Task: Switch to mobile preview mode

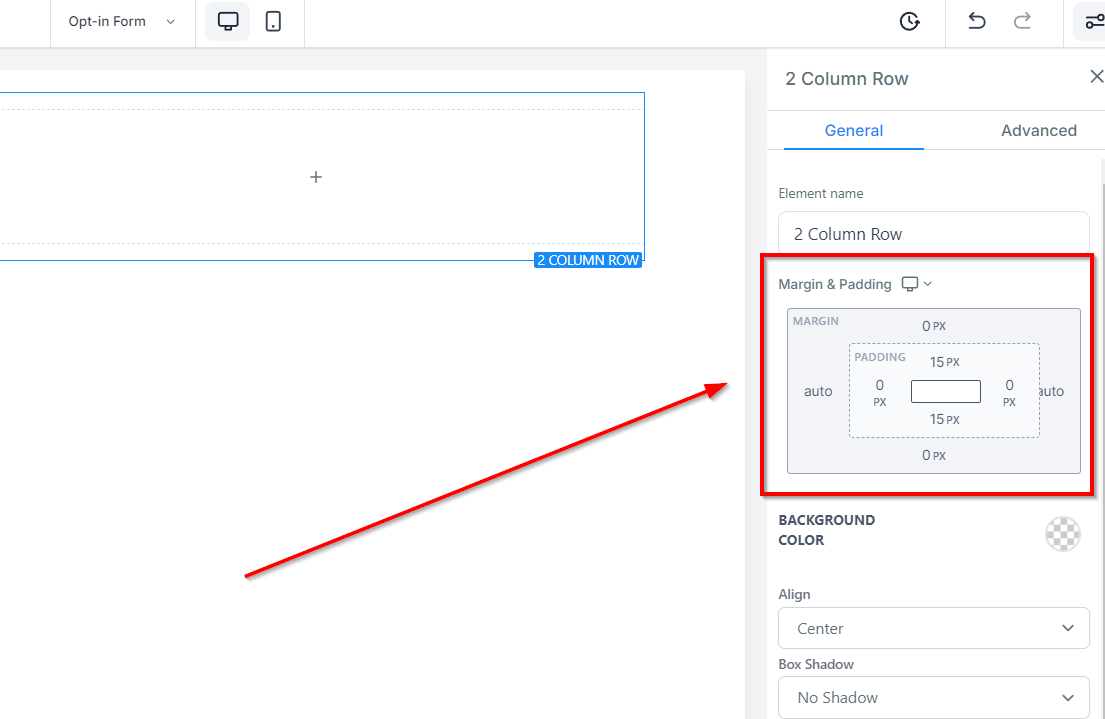Action: 273,22
